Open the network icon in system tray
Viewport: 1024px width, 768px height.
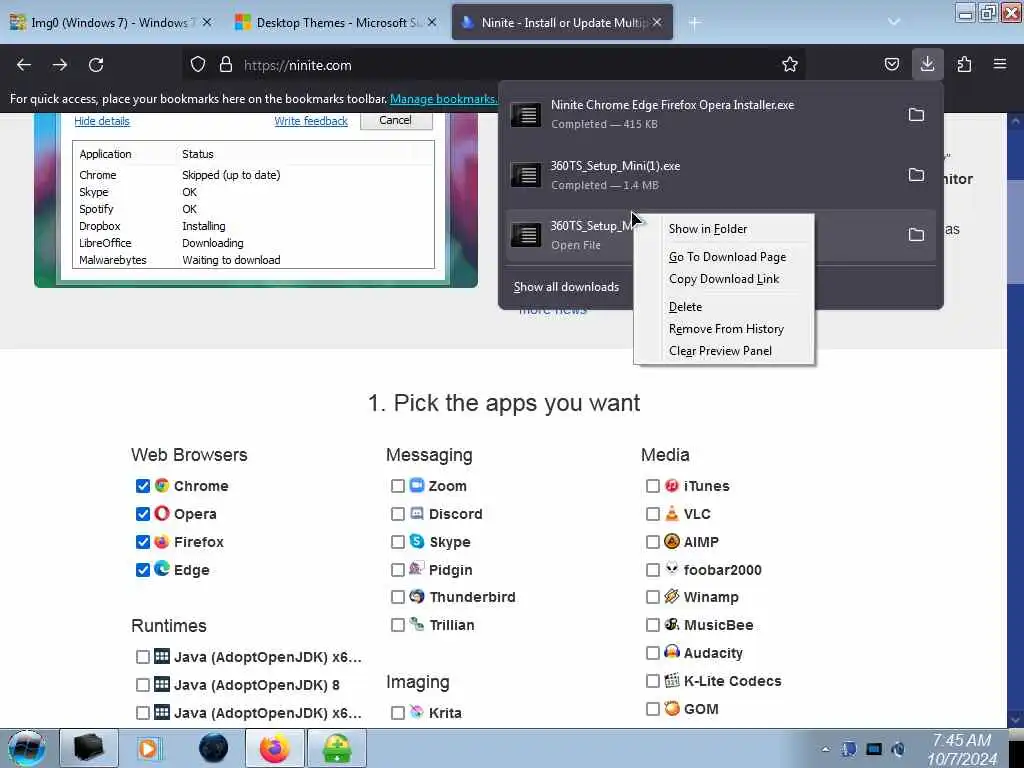[x=874, y=749]
